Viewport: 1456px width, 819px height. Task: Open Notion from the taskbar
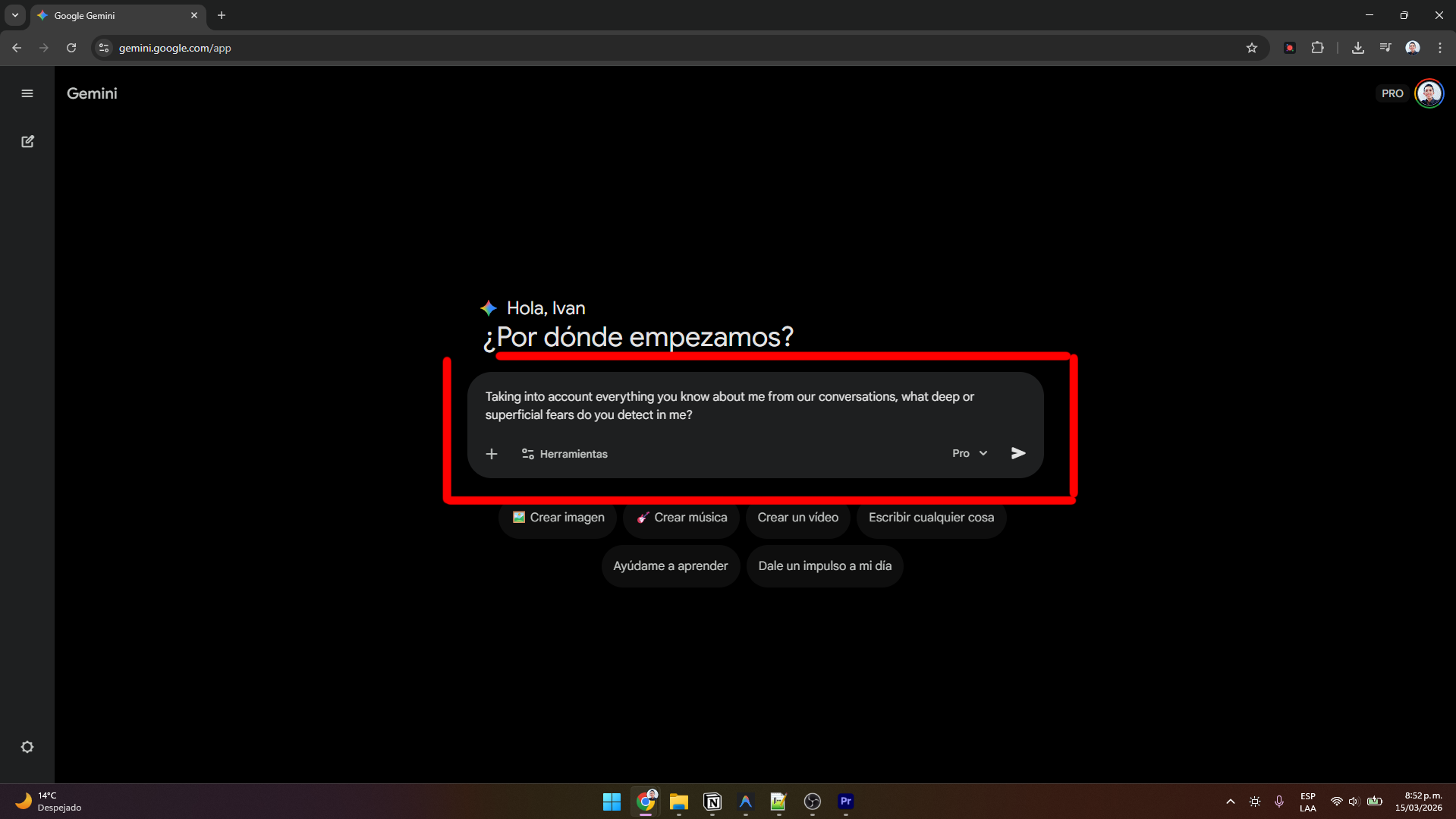tap(712, 802)
